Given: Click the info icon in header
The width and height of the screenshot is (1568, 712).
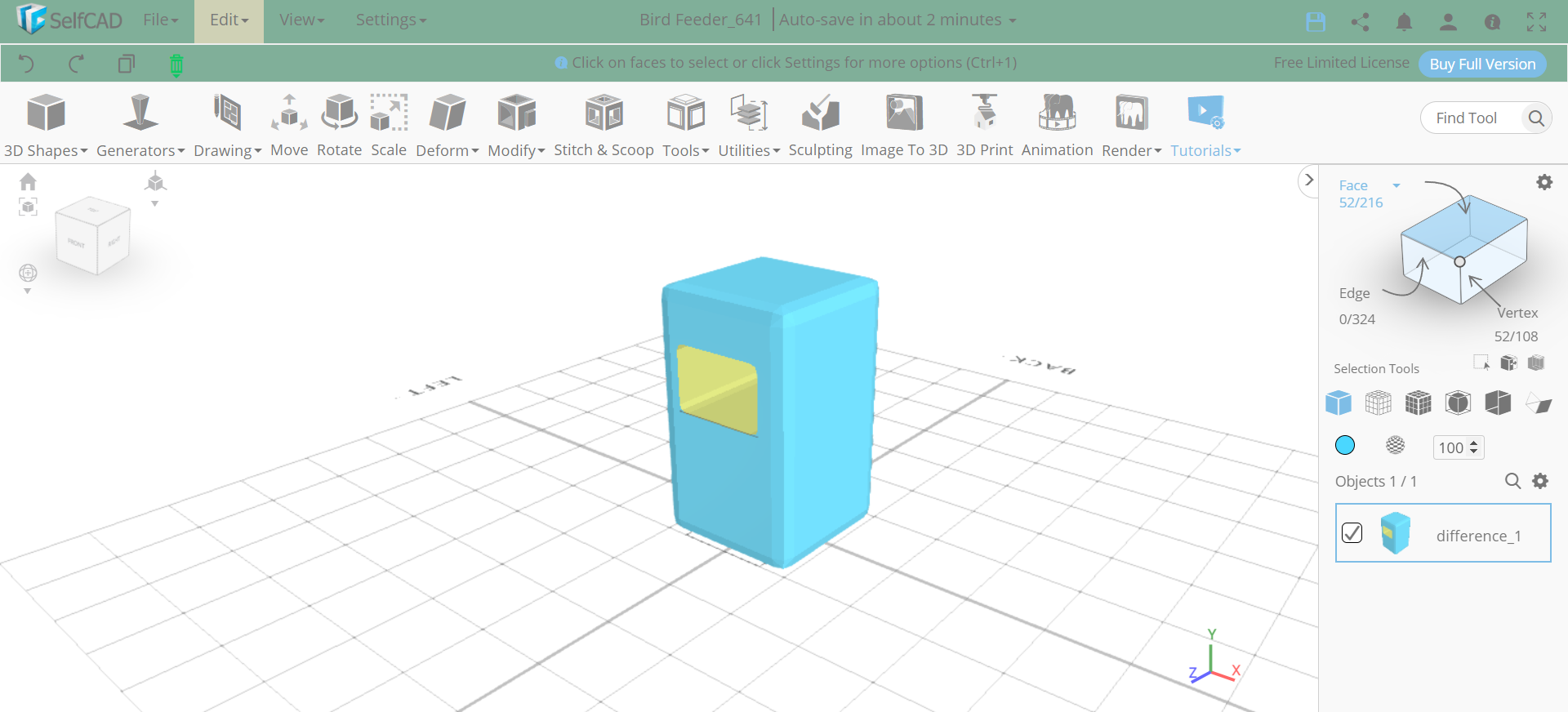Looking at the screenshot, I should tap(1492, 22).
